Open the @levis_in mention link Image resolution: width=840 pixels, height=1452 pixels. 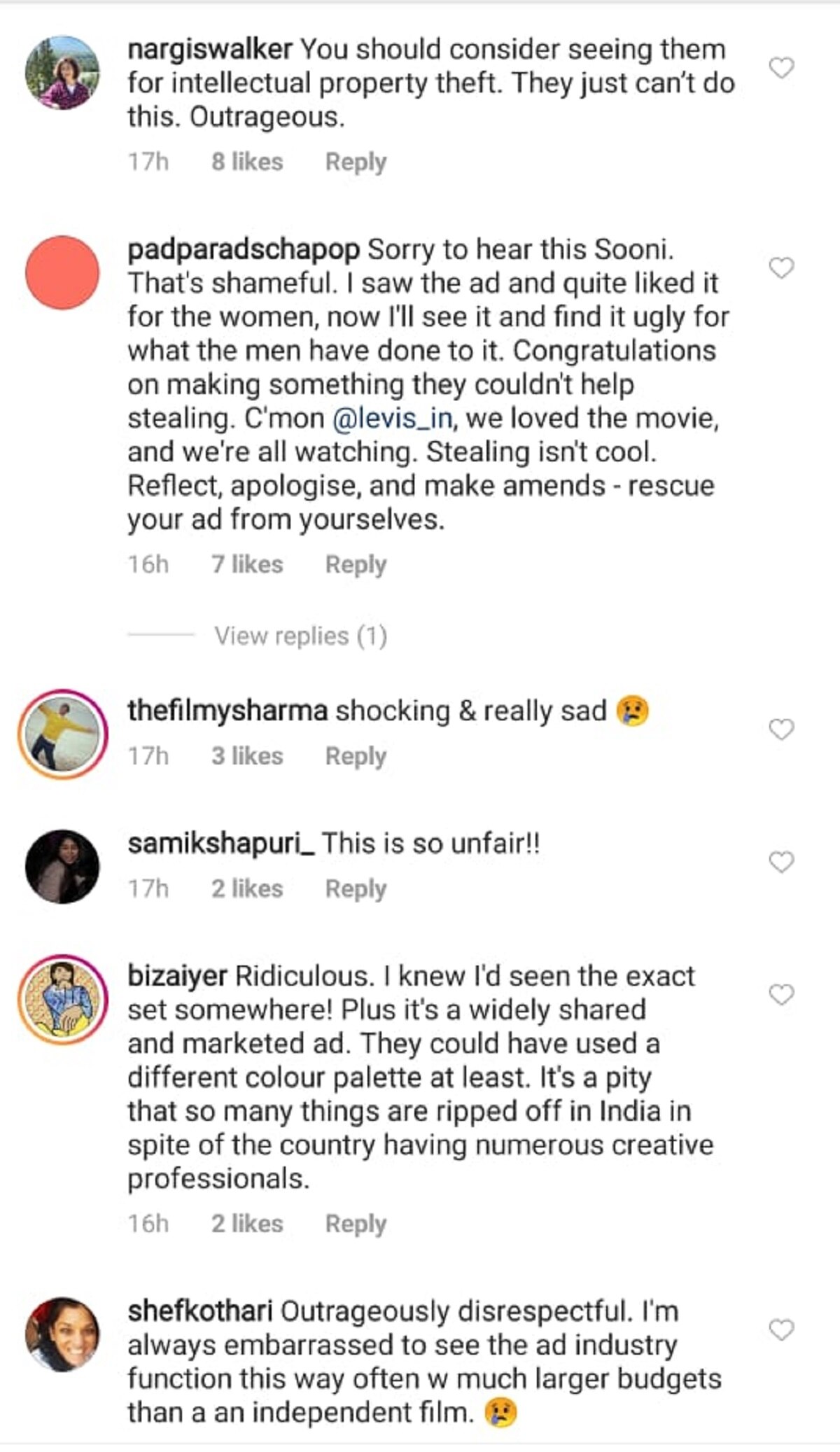(x=392, y=419)
